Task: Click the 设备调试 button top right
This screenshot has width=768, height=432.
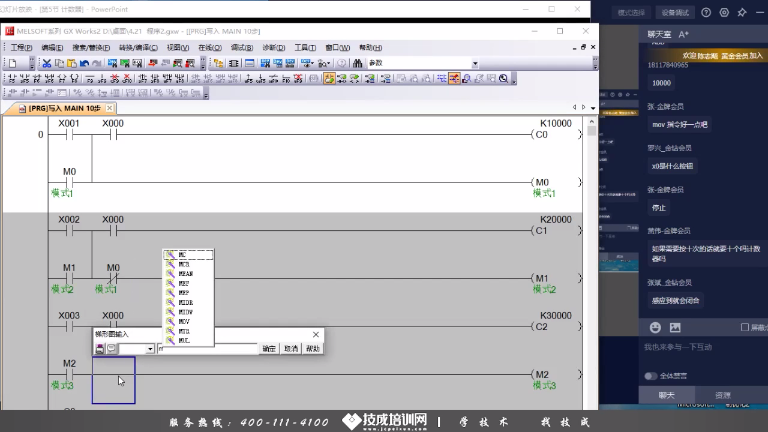Action: 675,13
